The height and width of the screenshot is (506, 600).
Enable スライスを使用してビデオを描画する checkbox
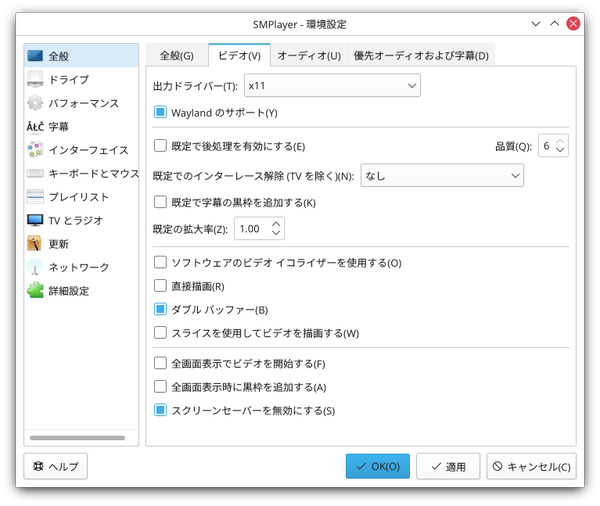160,333
